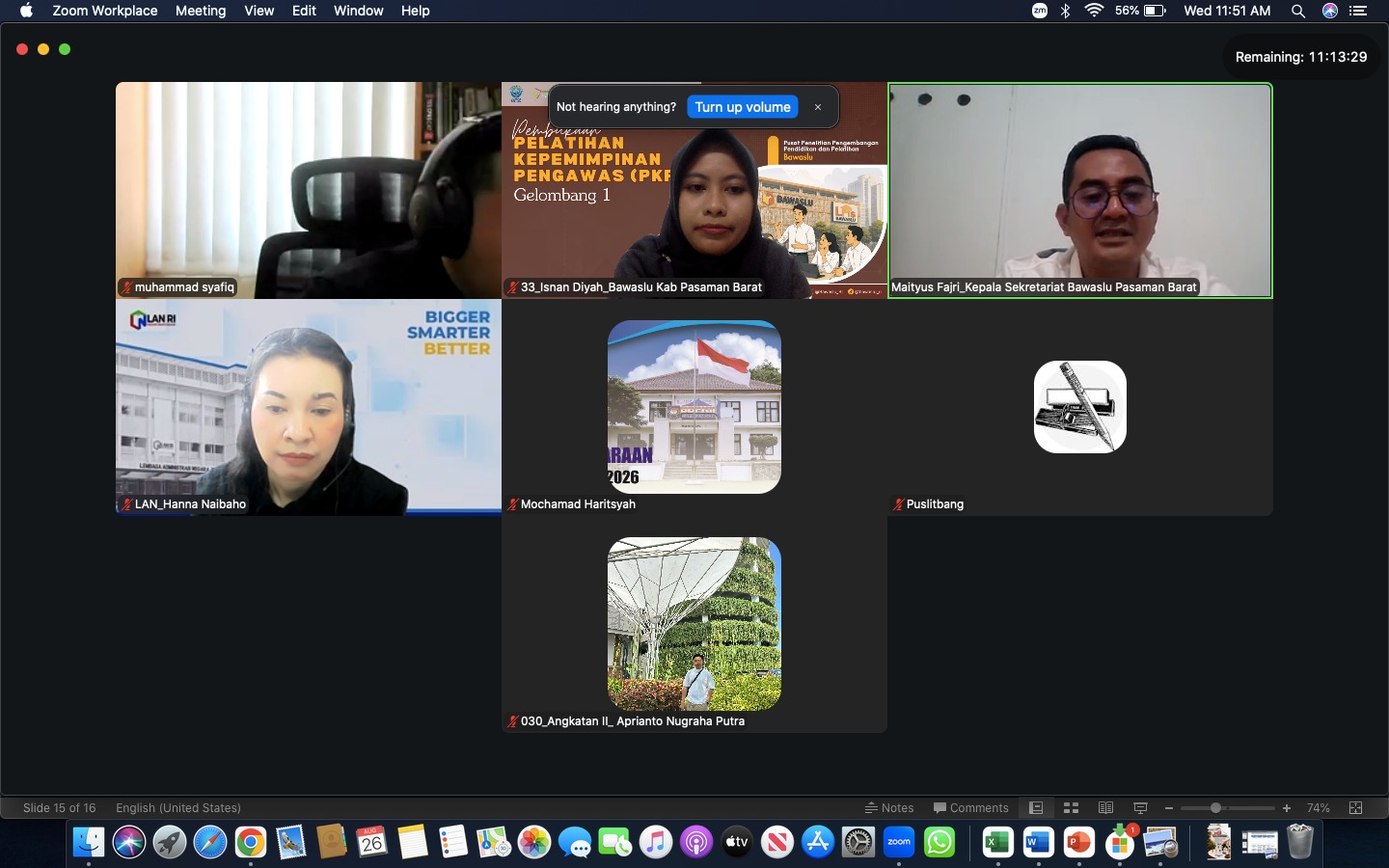
Task: Open News in the Dock
Action: (777, 842)
